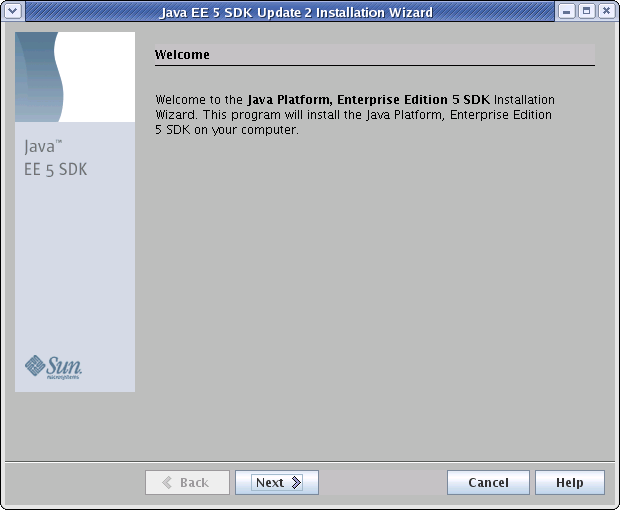Click the welcome paragraph mentioning Enterprise Edition
This screenshot has height=510, width=620.
click(355, 115)
